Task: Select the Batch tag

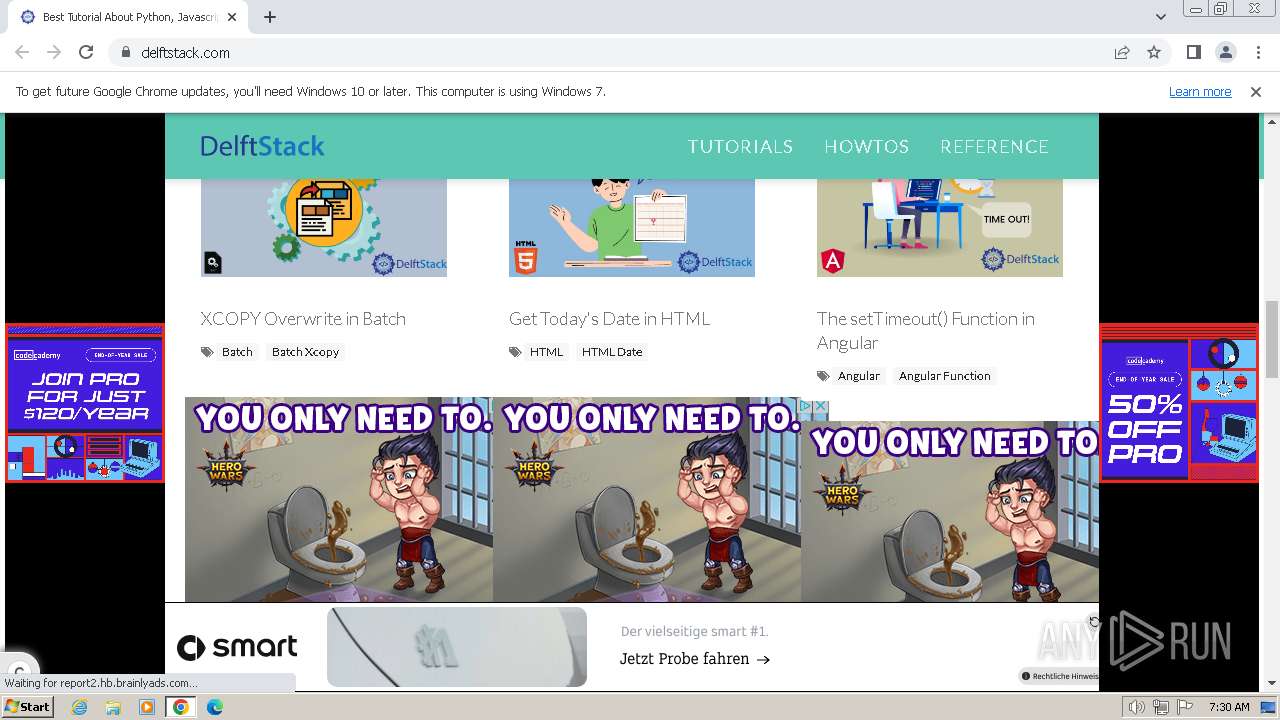Action: pyautogui.click(x=237, y=352)
